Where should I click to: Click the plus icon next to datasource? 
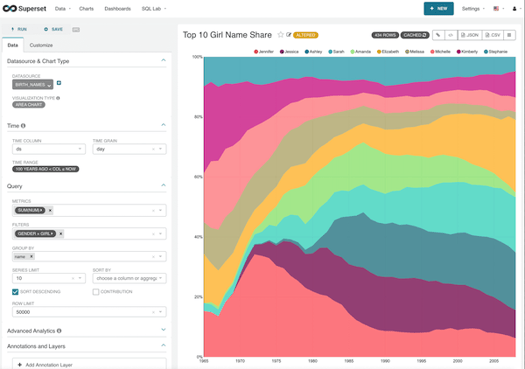[59, 83]
